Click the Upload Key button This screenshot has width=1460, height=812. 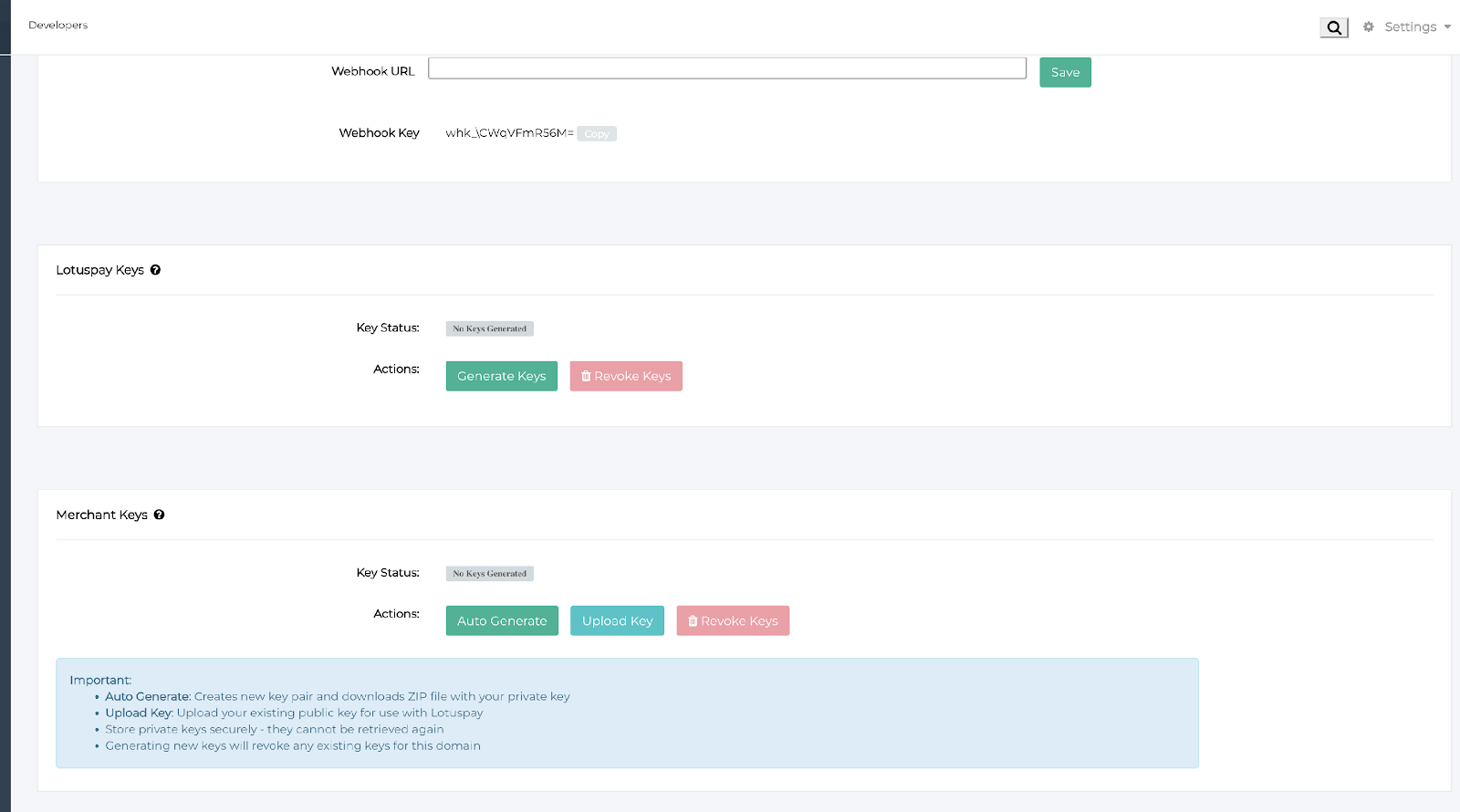click(617, 621)
